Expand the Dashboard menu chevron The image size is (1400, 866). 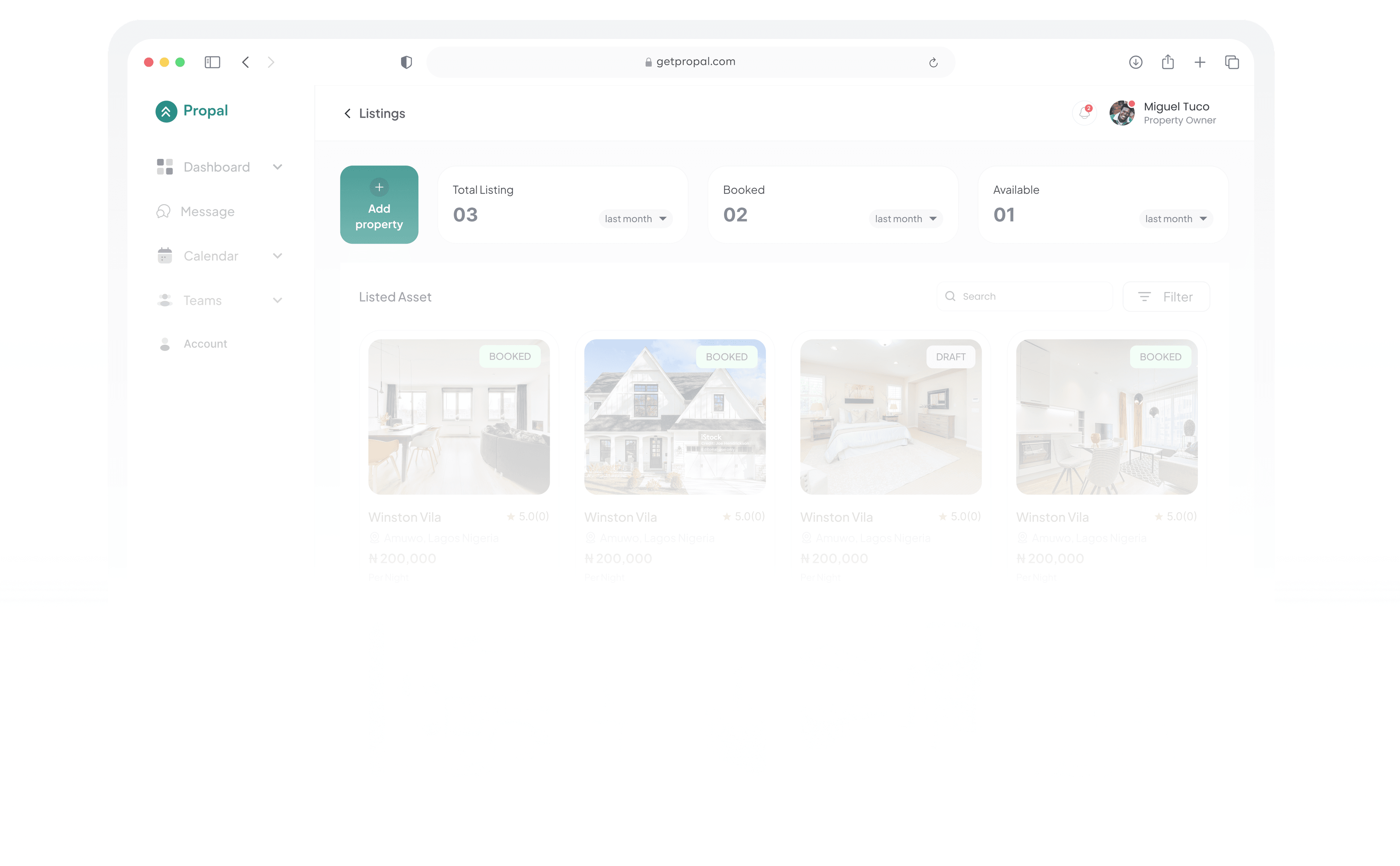pyautogui.click(x=278, y=167)
